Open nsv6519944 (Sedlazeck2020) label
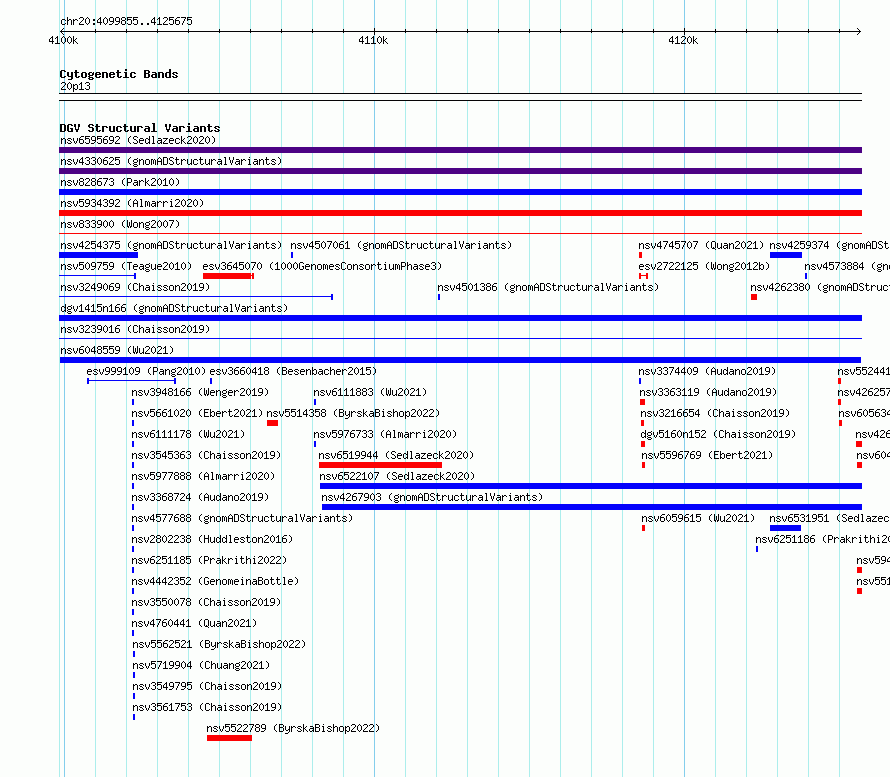The image size is (890, 777). point(396,455)
